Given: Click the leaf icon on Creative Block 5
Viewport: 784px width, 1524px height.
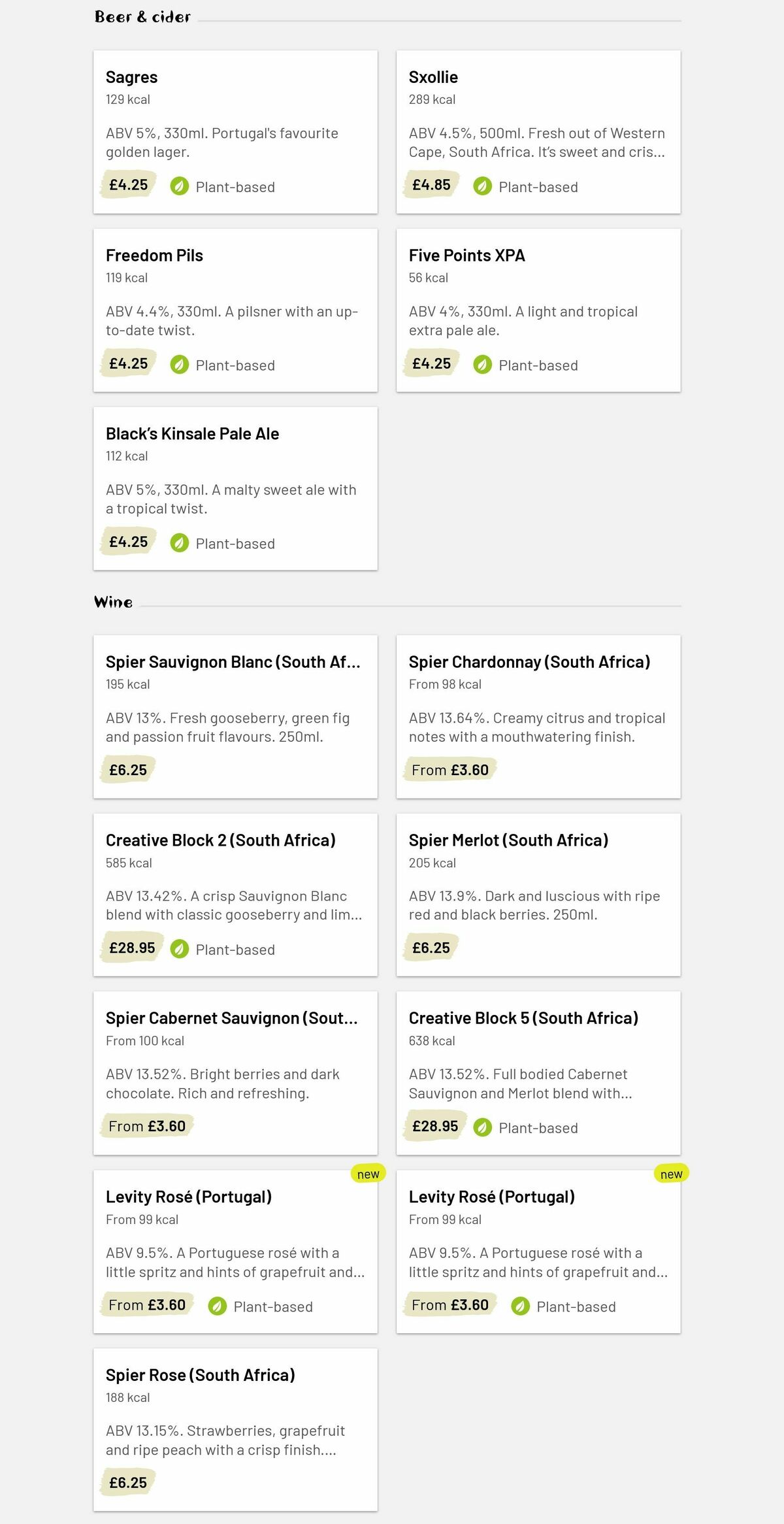Looking at the screenshot, I should tap(482, 1127).
